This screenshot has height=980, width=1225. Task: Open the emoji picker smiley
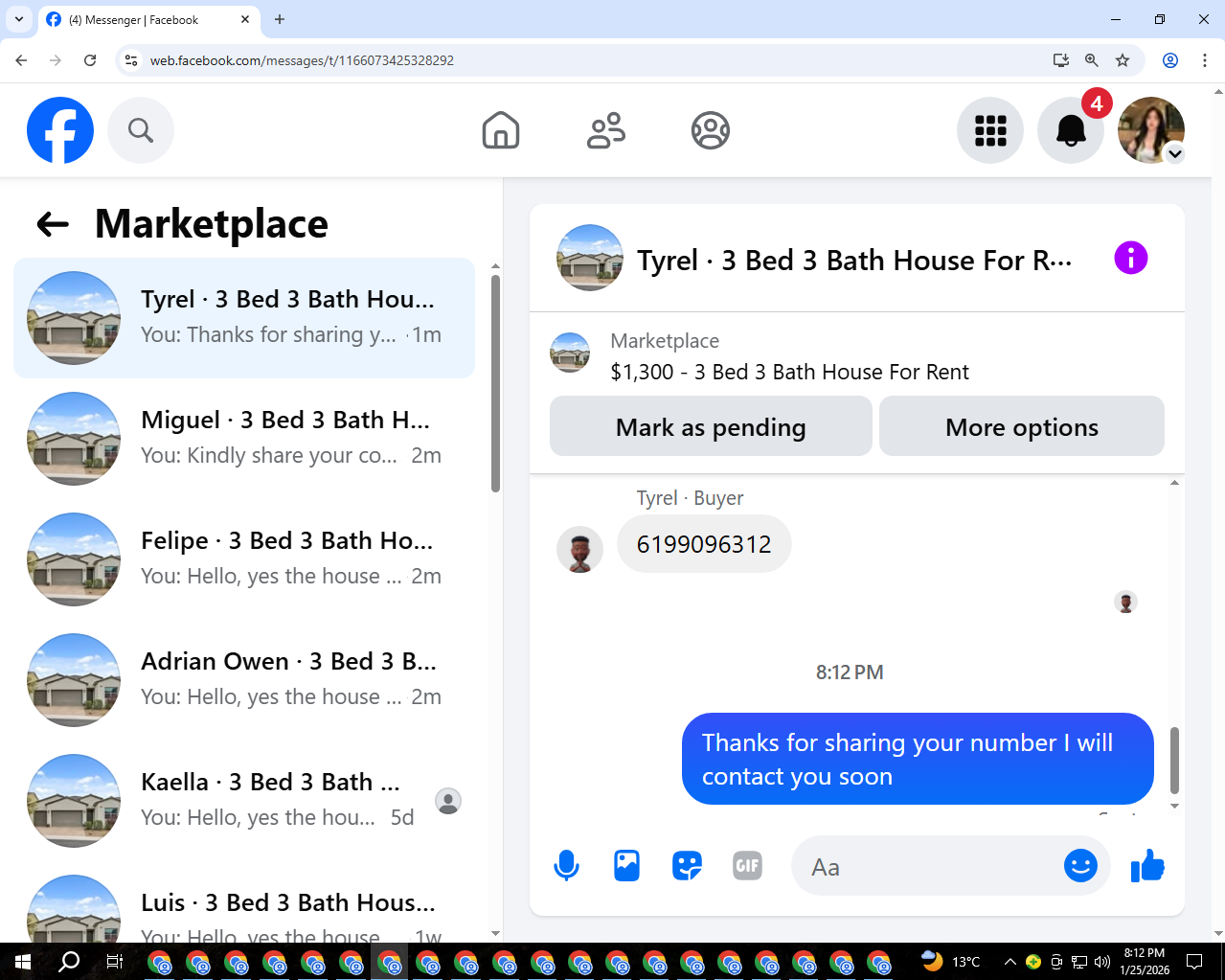pos(1080,866)
